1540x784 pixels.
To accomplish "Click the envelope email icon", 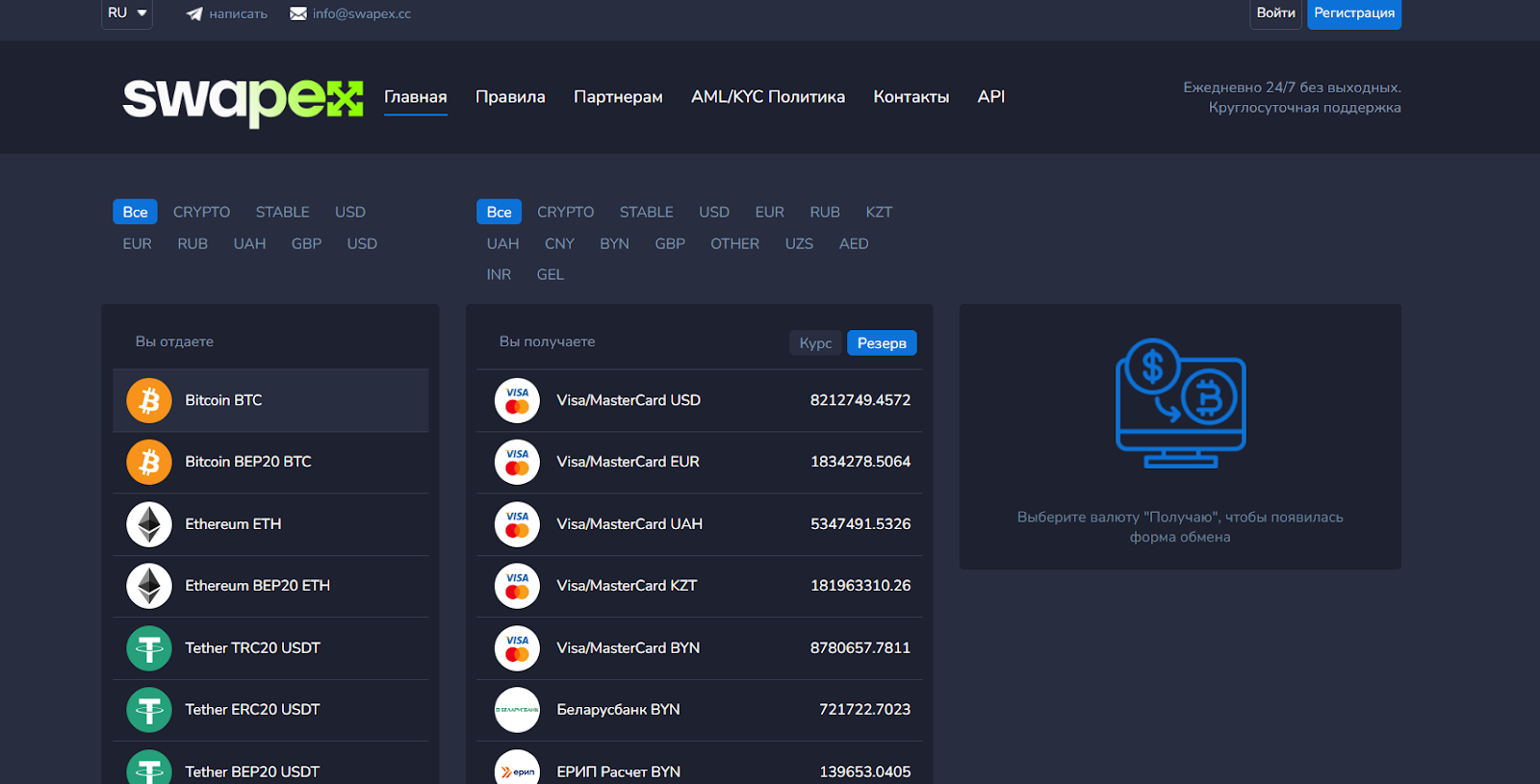I will point(298,13).
